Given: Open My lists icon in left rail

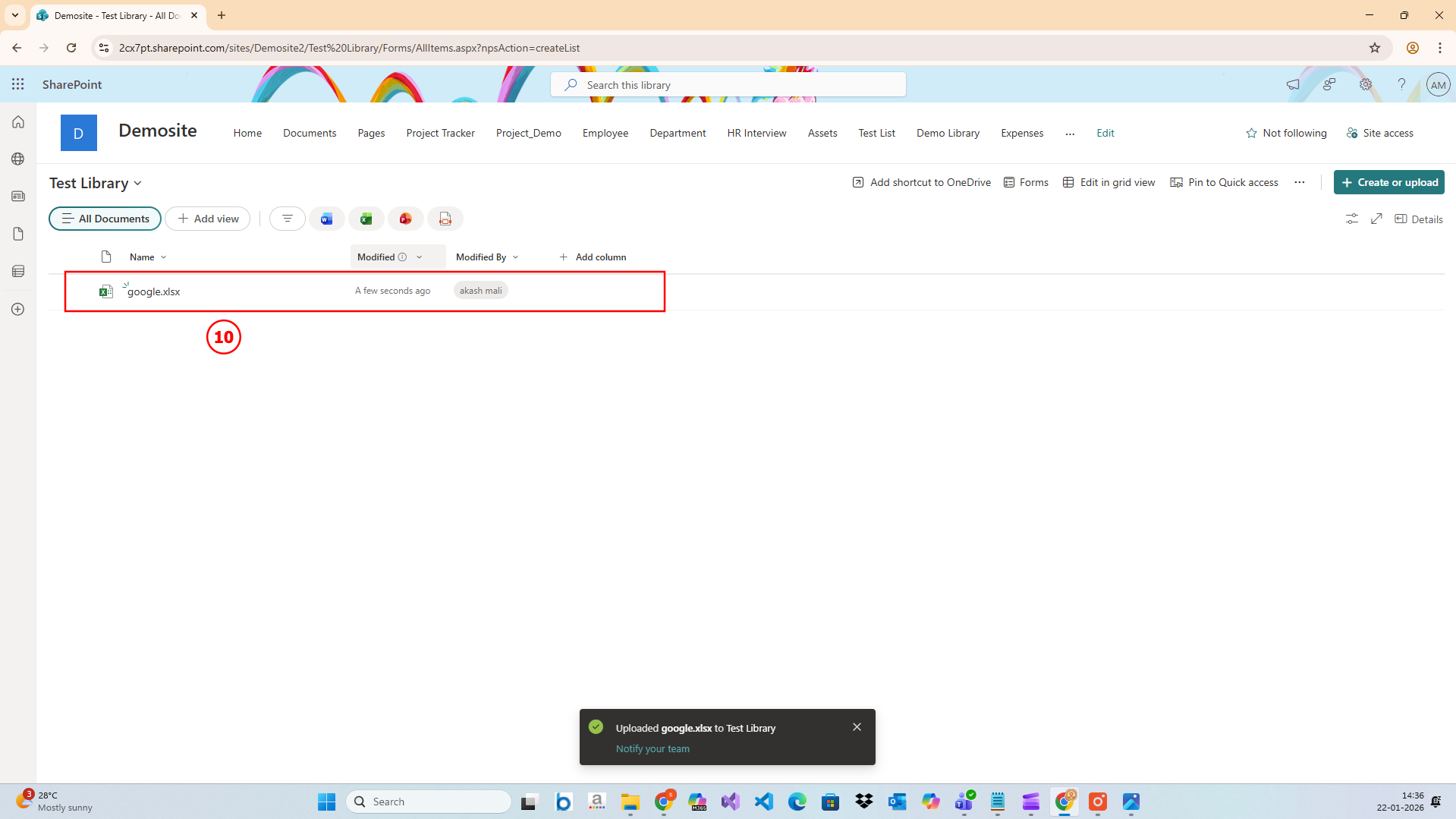Looking at the screenshot, I should coord(18,271).
